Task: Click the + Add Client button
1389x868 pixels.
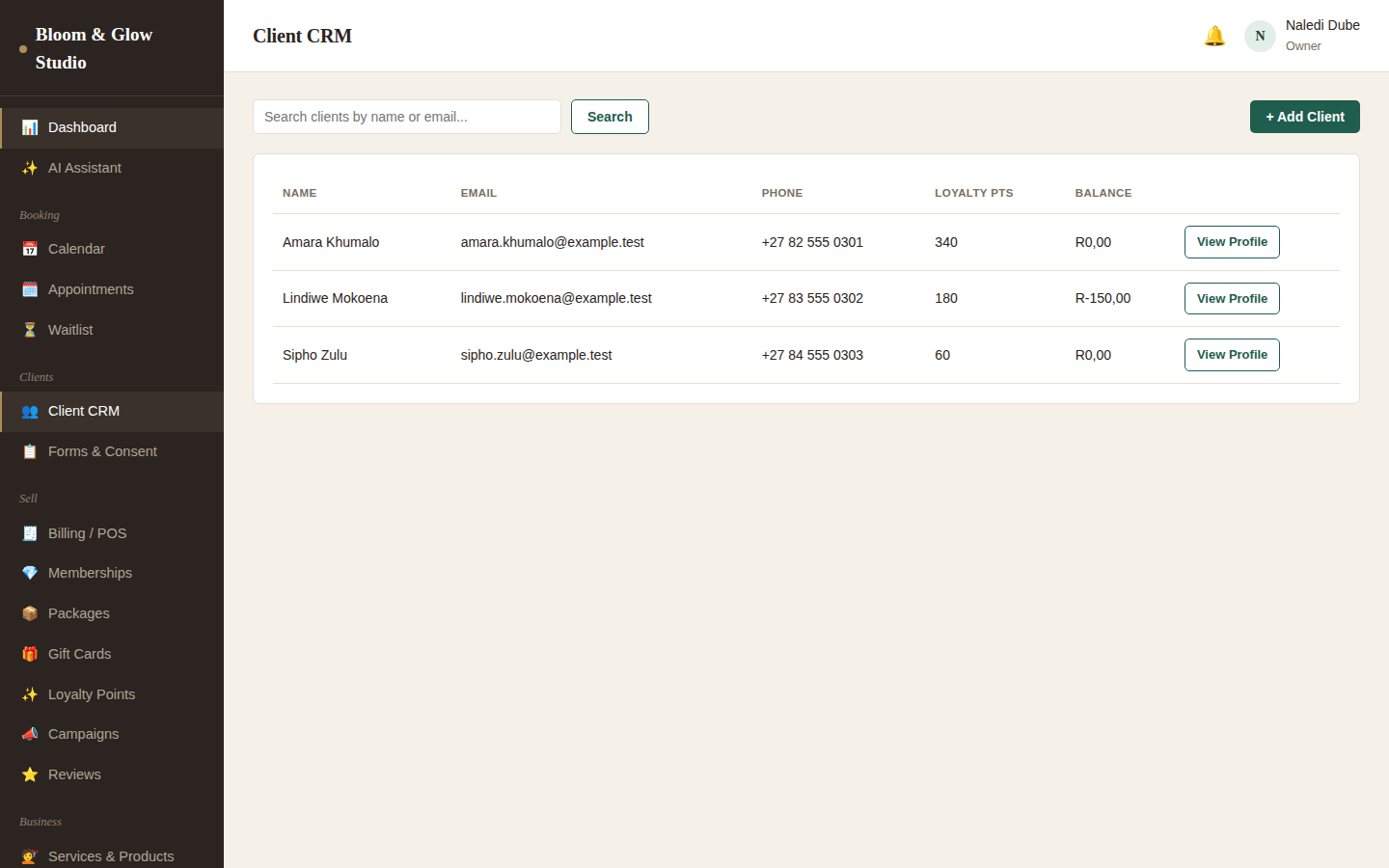Action: pos(1305,117)
